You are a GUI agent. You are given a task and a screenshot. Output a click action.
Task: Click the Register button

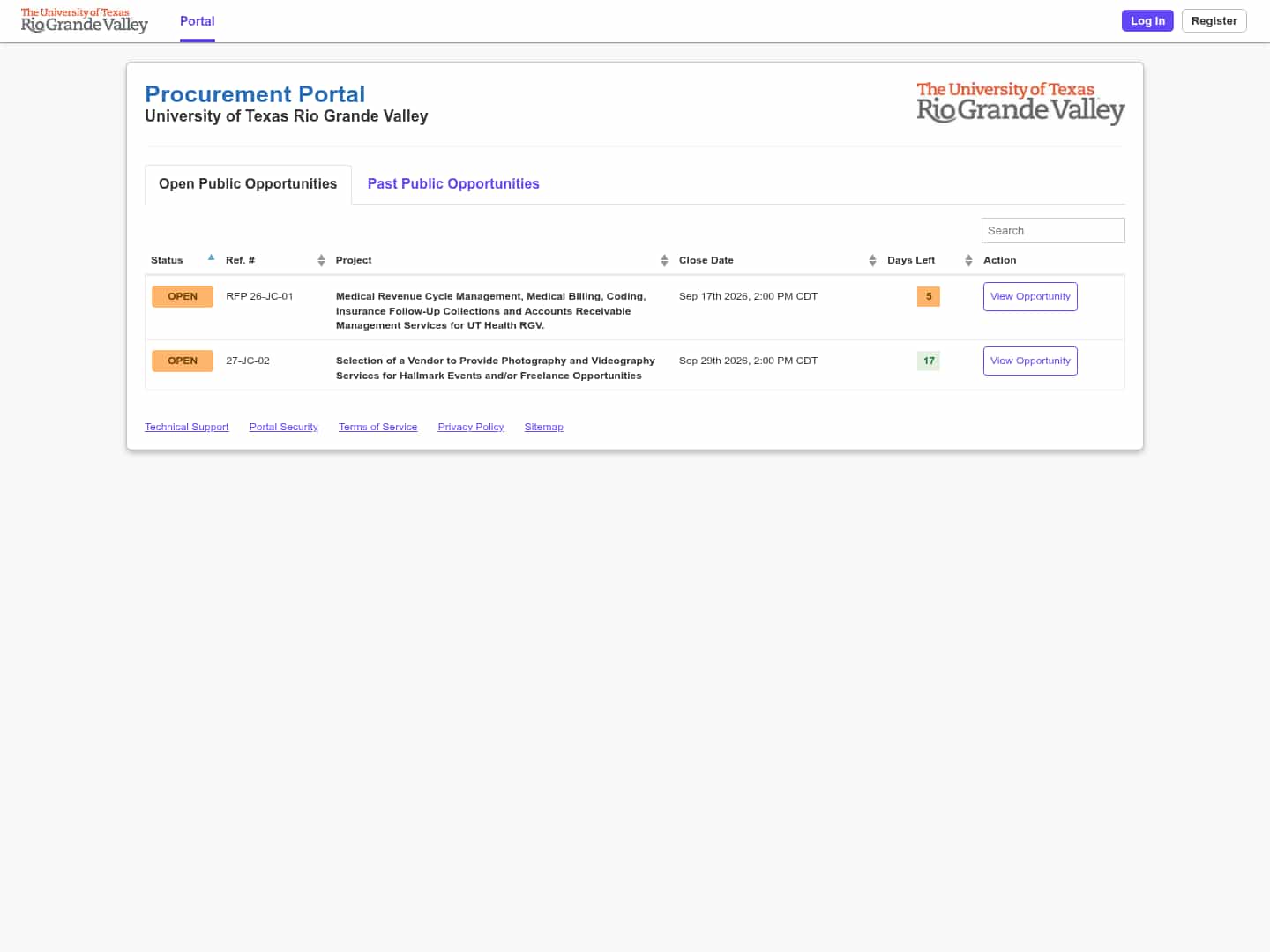coord(1214,20)
